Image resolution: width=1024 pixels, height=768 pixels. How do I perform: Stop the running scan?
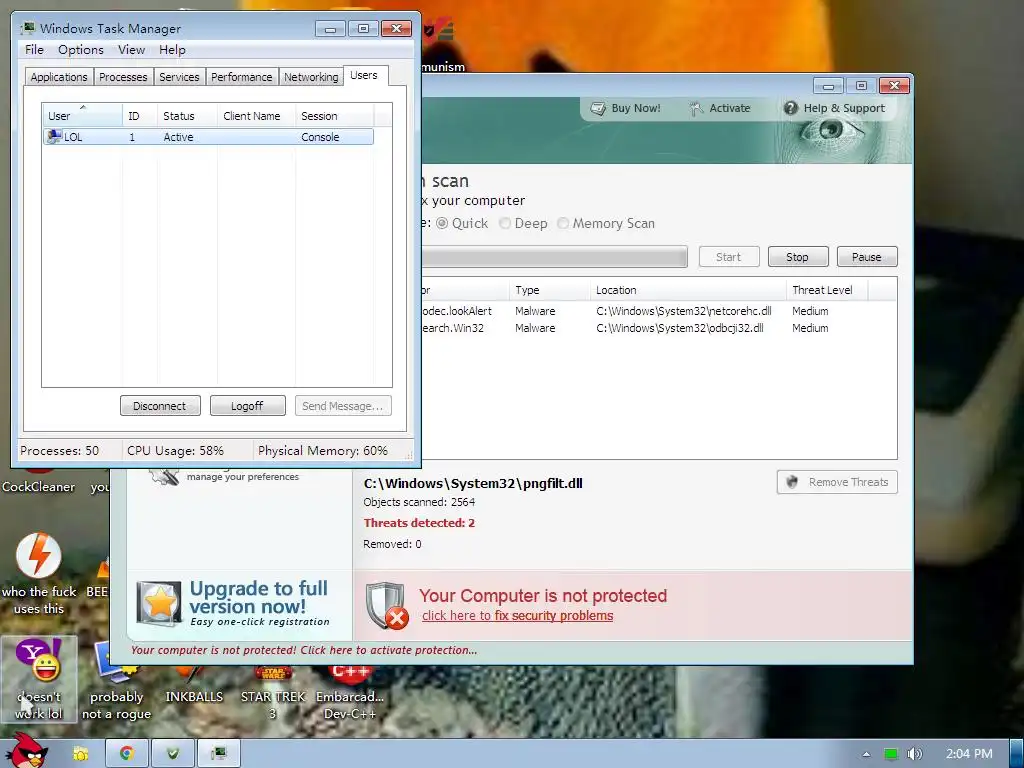coord(798,257)
